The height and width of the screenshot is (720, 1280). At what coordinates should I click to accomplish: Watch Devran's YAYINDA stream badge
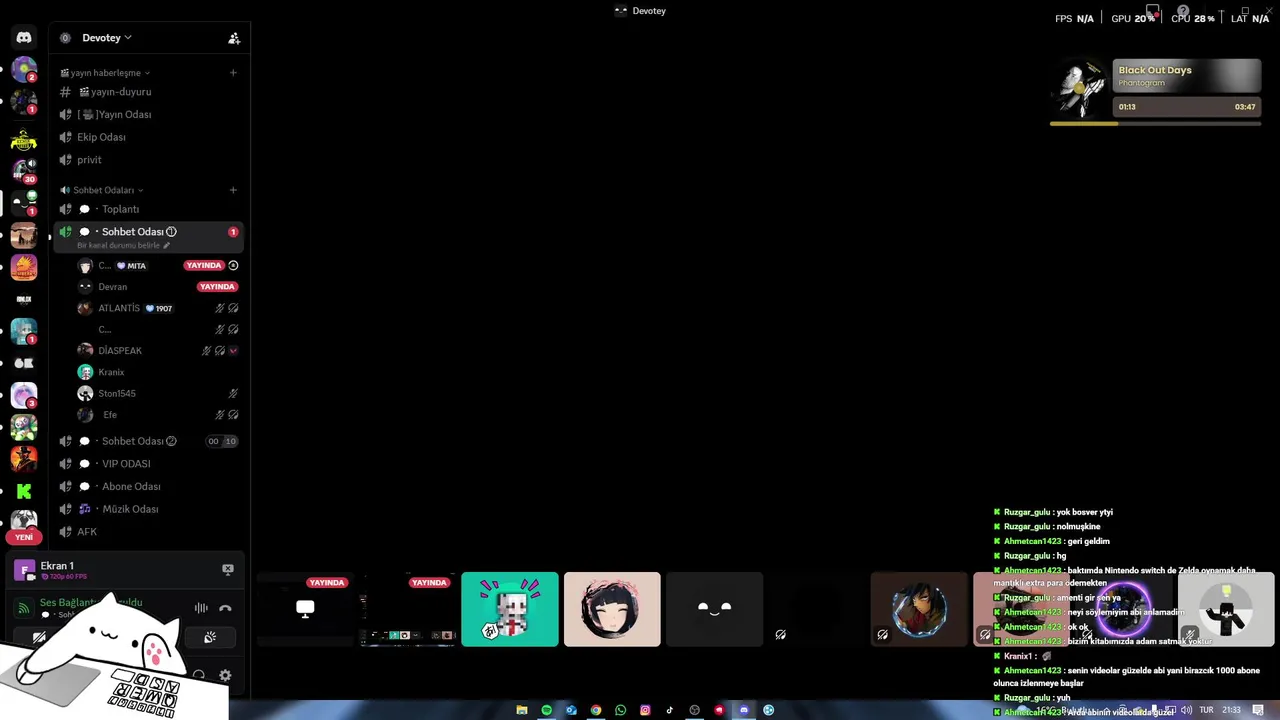click(217, 287)
